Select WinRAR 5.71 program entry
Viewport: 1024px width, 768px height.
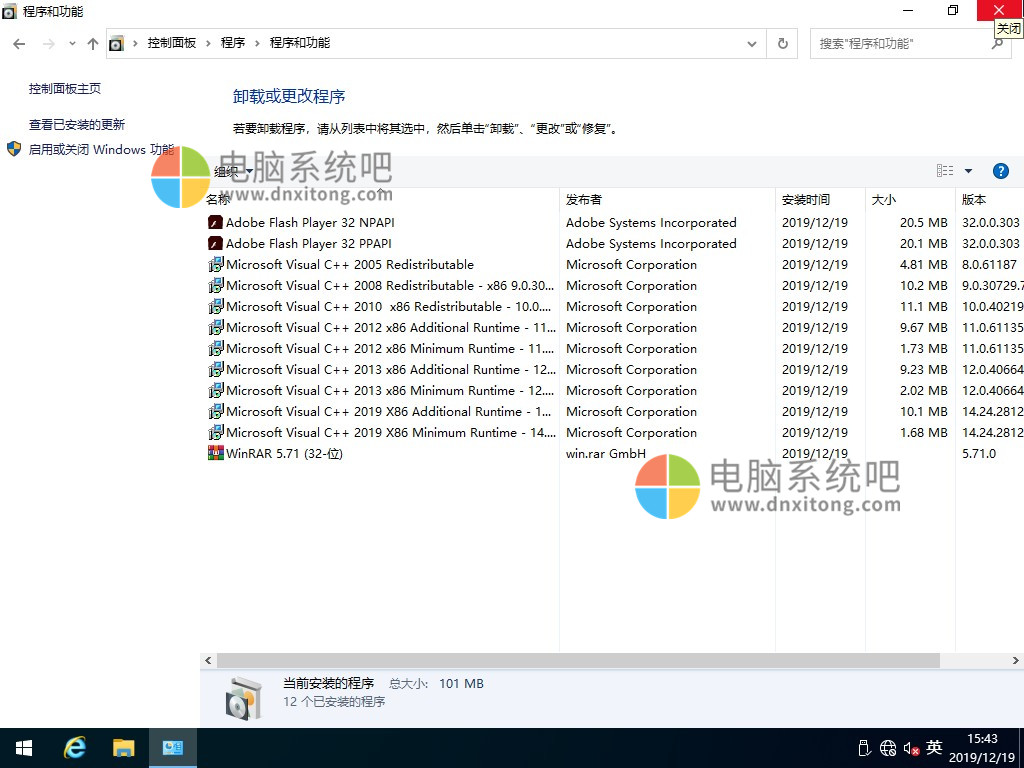(285, 454)
